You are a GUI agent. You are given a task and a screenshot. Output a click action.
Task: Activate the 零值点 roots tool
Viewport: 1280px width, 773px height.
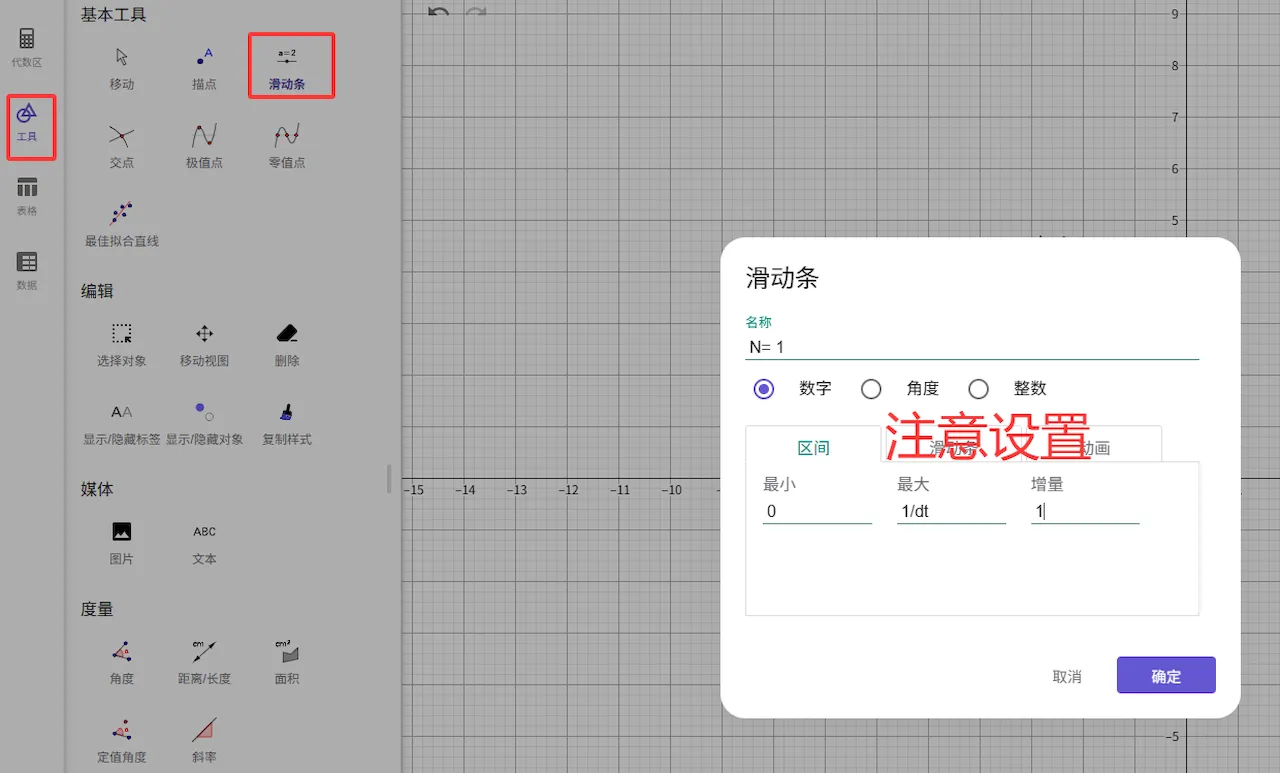click(x=287, y=144)
